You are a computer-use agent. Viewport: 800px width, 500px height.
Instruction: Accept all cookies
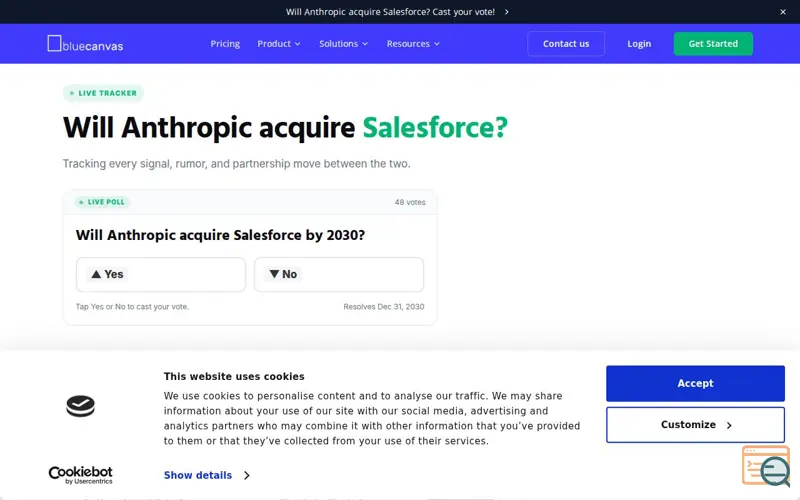[695, 383]
